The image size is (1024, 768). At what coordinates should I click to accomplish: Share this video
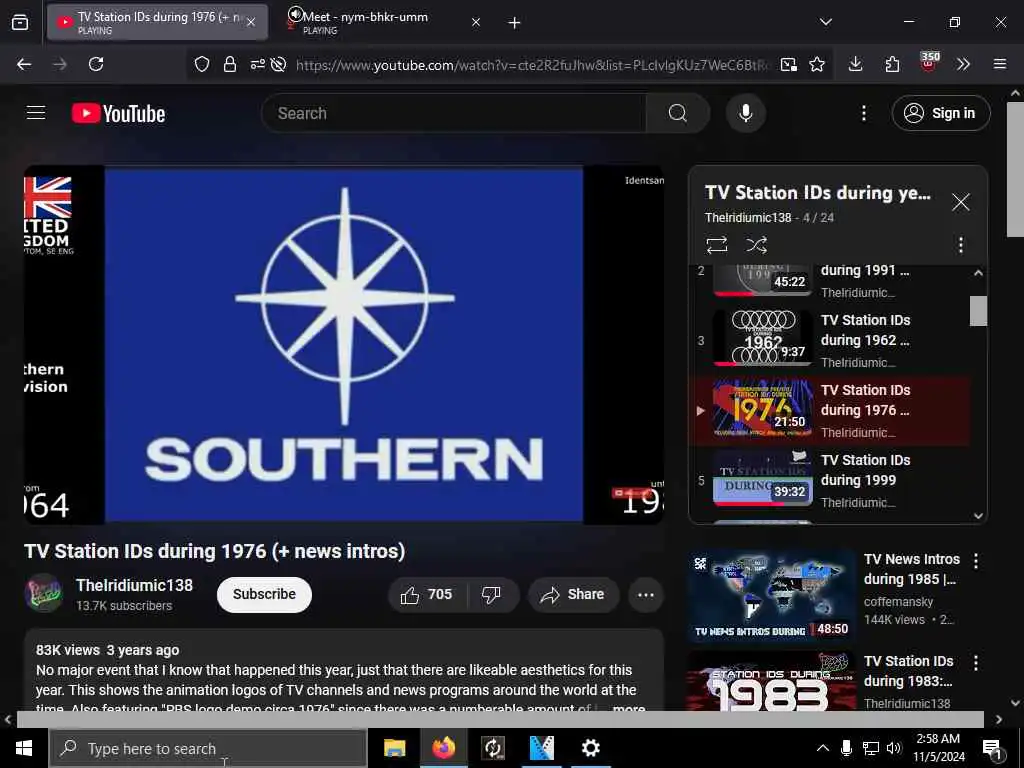point(573,594)
